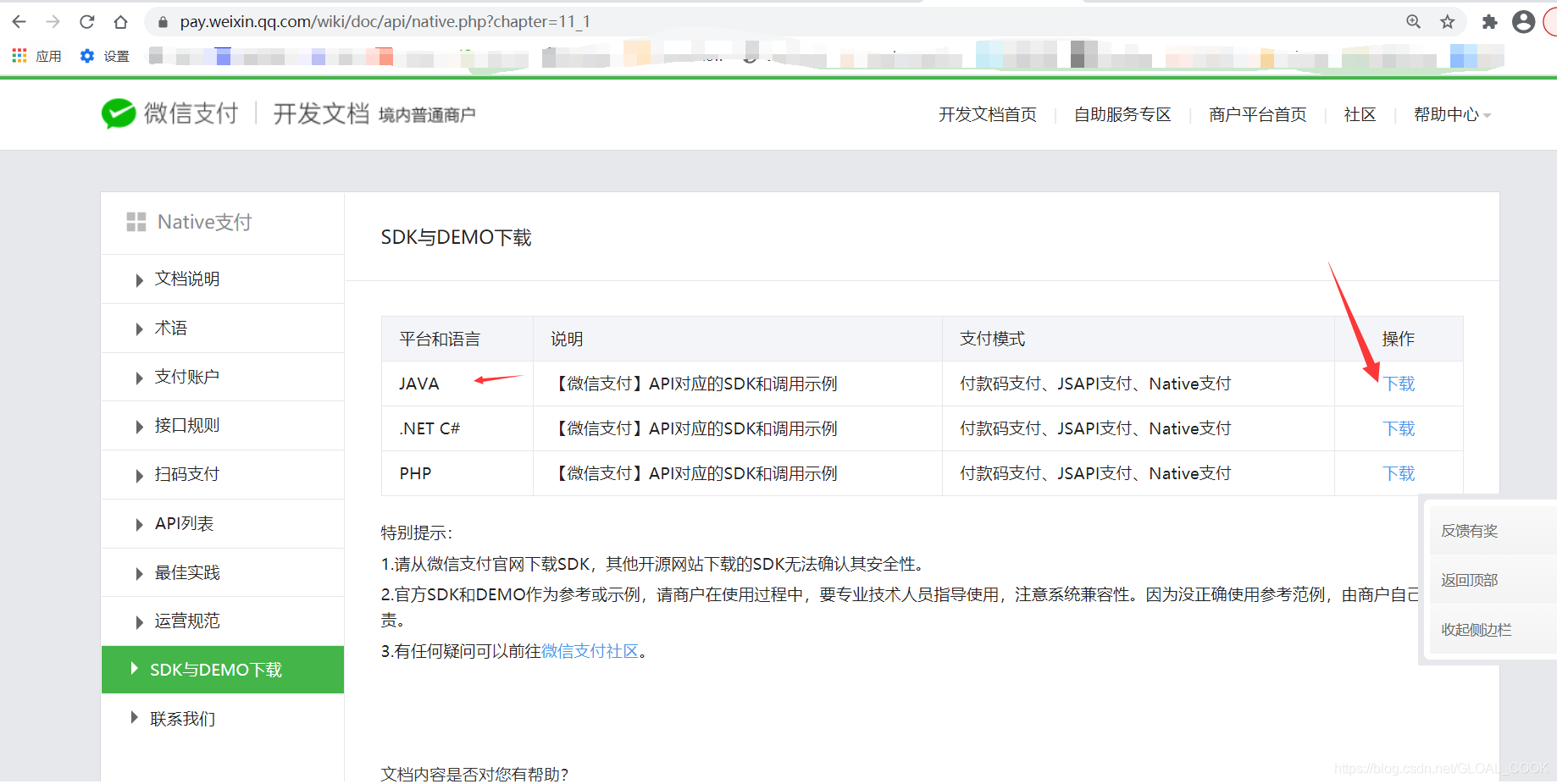Expand the 支付账户 sidebar section
1557x784 pixels.
pyautogui.click(x=223, y=377)
